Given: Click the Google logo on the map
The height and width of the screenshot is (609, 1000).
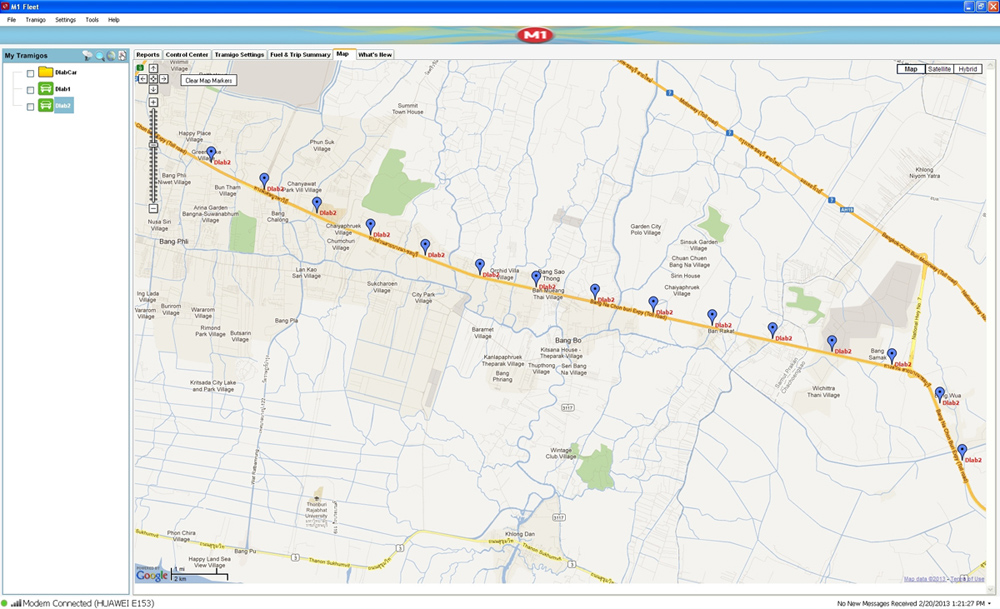Looking at the screenshot, I should 152,575.
